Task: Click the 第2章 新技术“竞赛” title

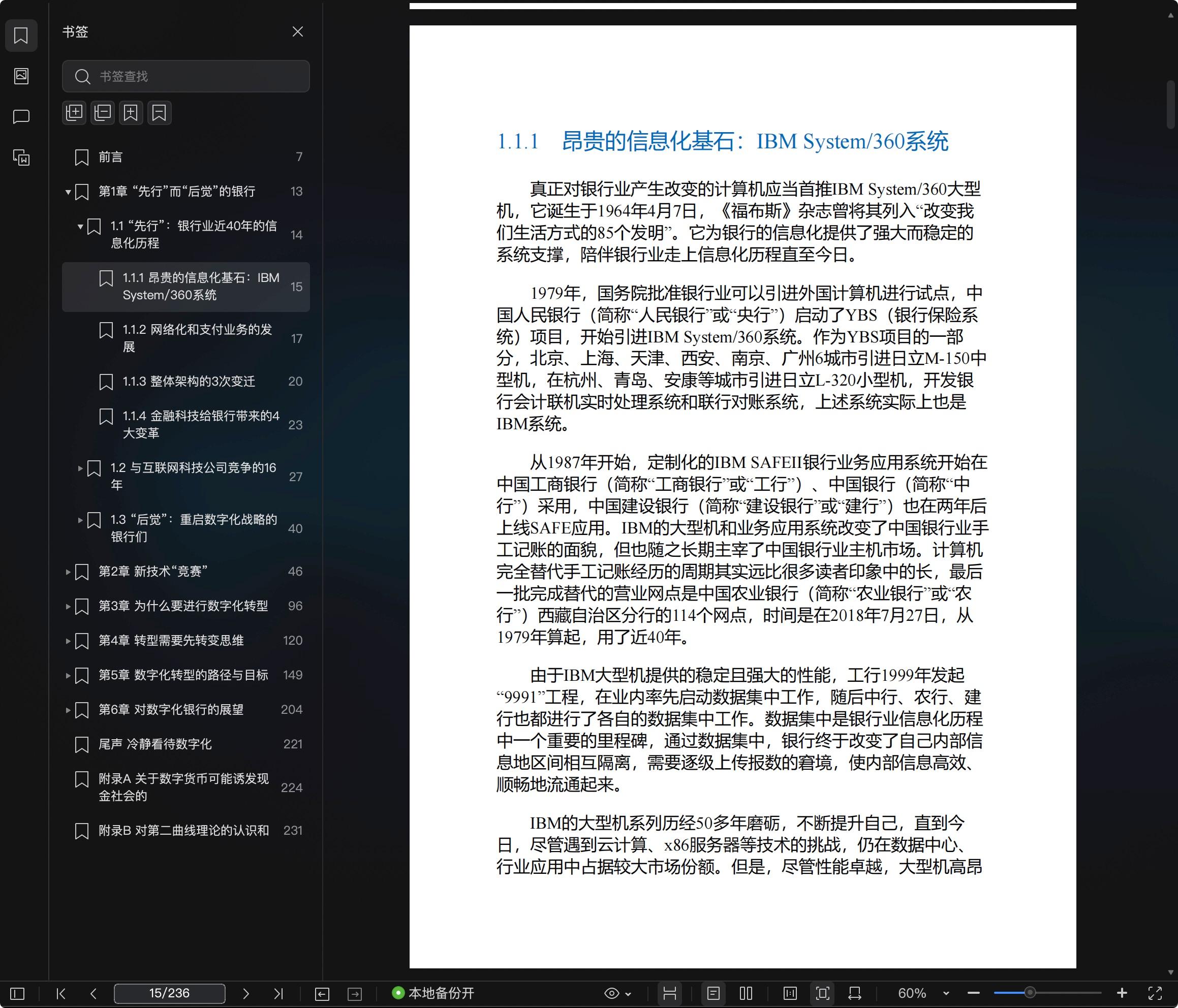Action: (152, 572)
